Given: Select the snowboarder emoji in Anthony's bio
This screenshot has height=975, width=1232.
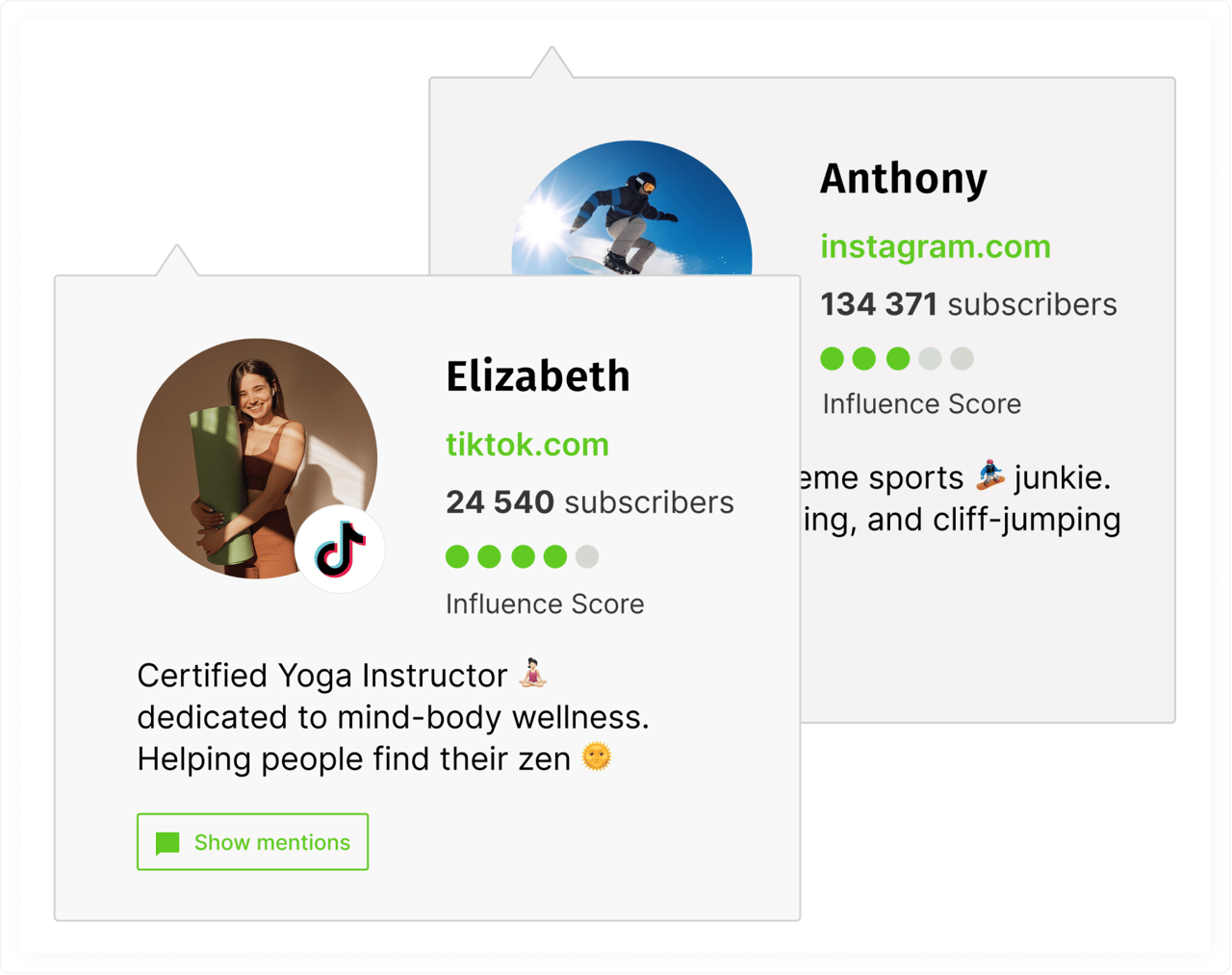Looking at the screenshot, I should 990,475.
